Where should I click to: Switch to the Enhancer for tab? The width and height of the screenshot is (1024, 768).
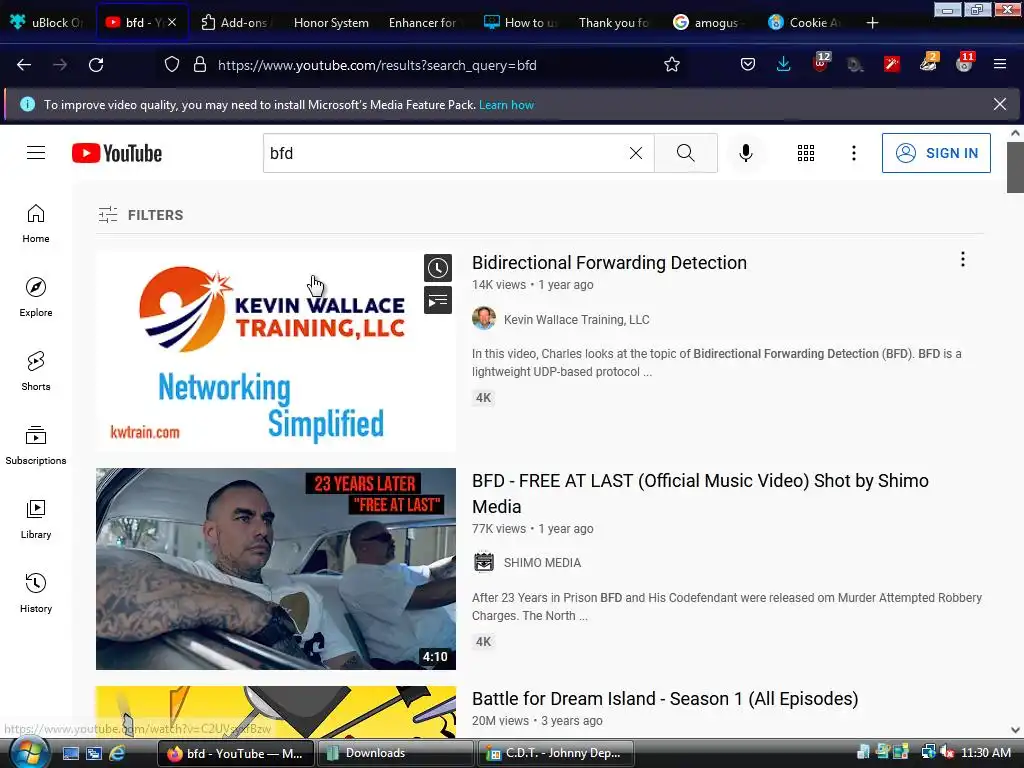[x=424, y=22]
